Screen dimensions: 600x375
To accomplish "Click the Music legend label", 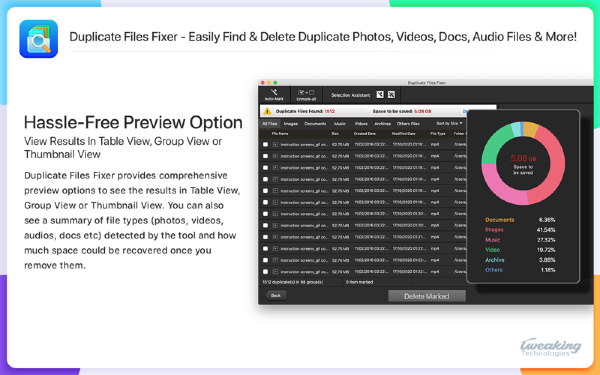I will pyautogui.click(x=492, y=240).
